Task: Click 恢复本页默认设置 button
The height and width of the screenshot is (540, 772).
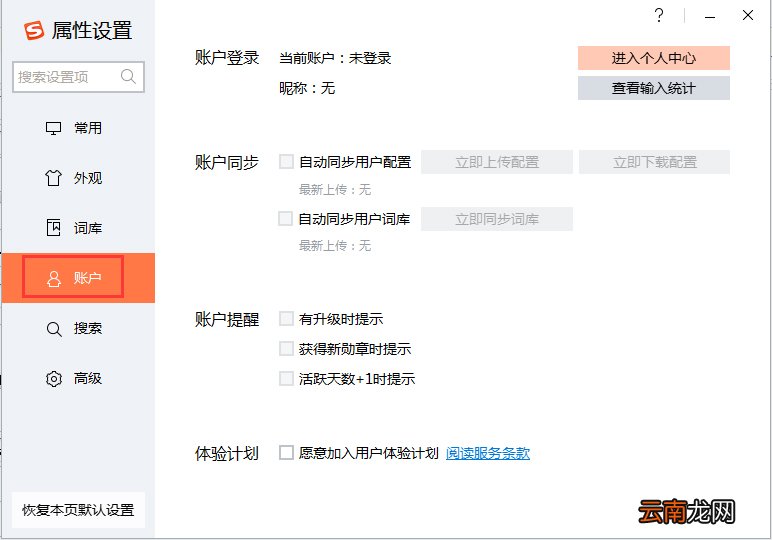Action: pyautogui.click(x=78, y=510)
